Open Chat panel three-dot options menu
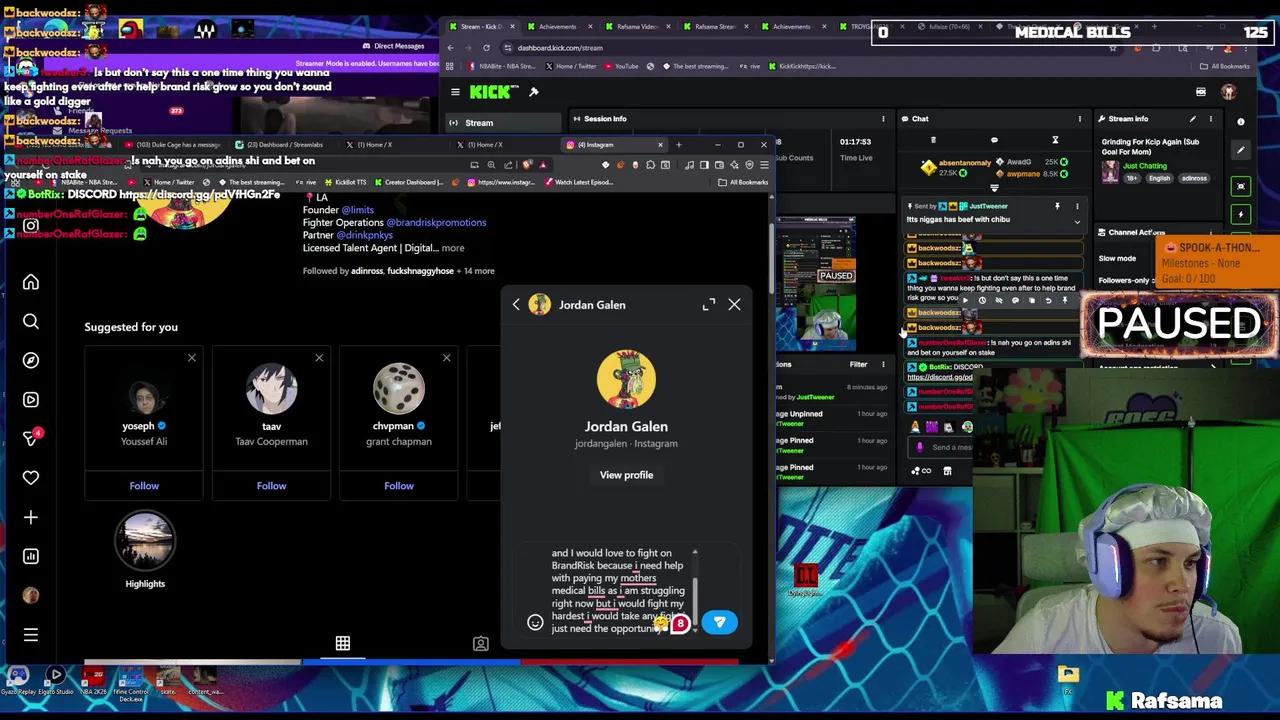 1079,119
